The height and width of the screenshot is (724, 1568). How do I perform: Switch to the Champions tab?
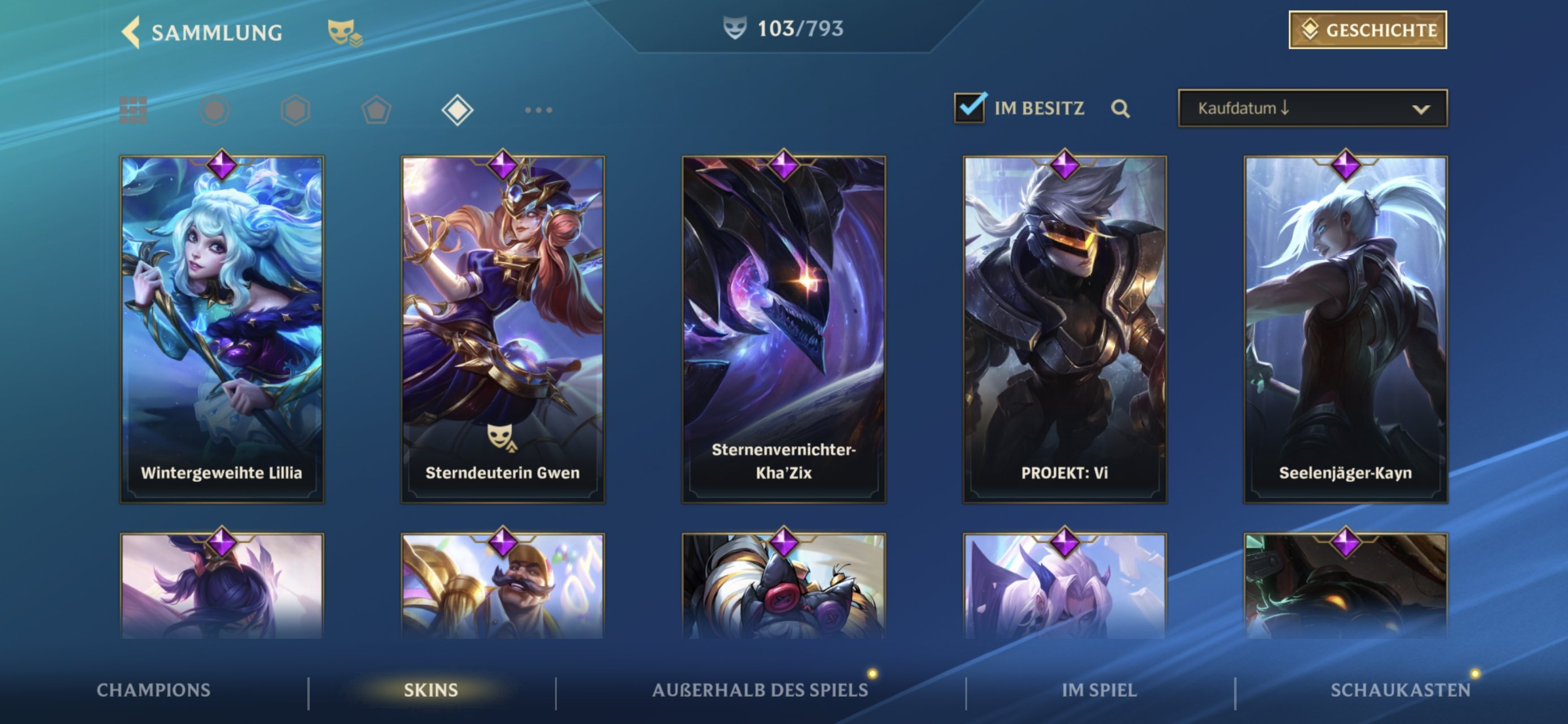coord(153,690)
